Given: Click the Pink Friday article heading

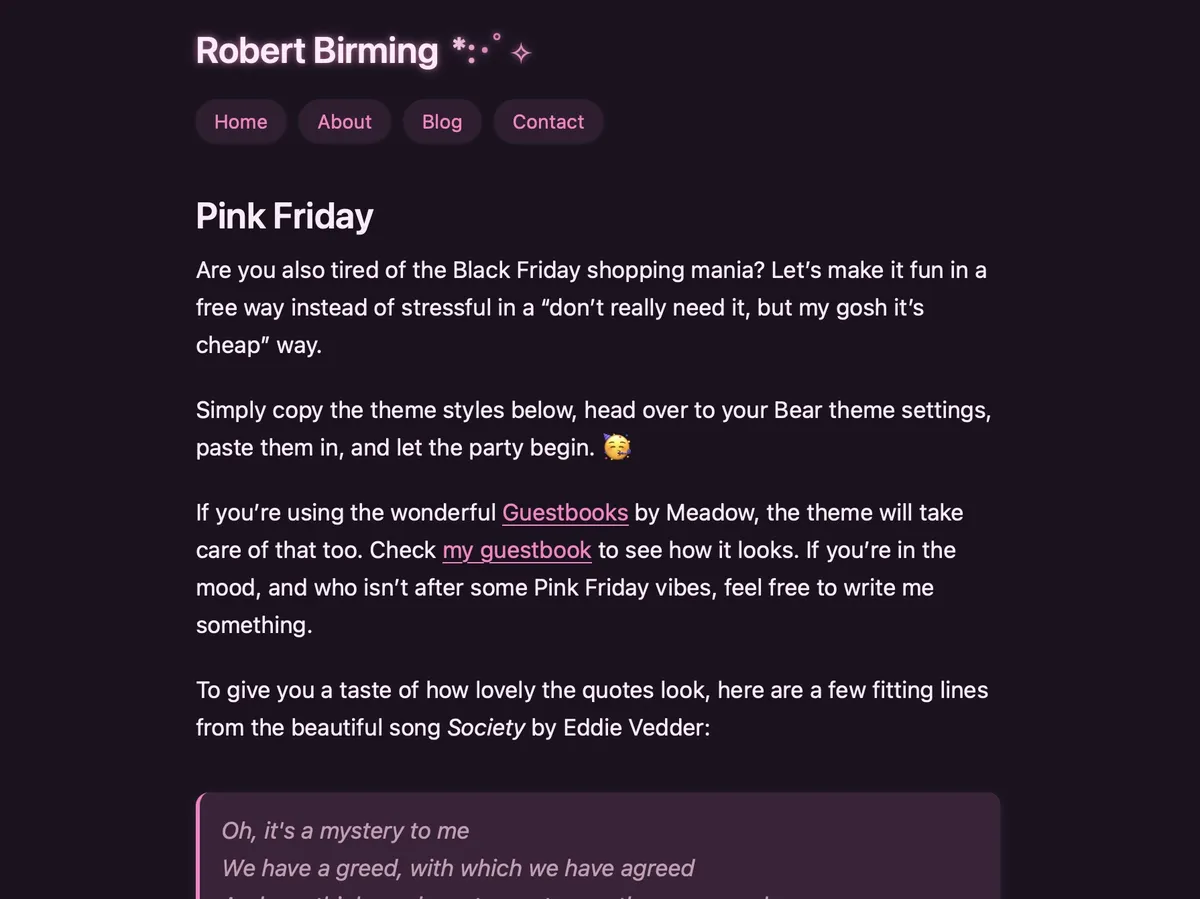Looking at the screenshot, I should pyautogui.click(x=284, y=215).
